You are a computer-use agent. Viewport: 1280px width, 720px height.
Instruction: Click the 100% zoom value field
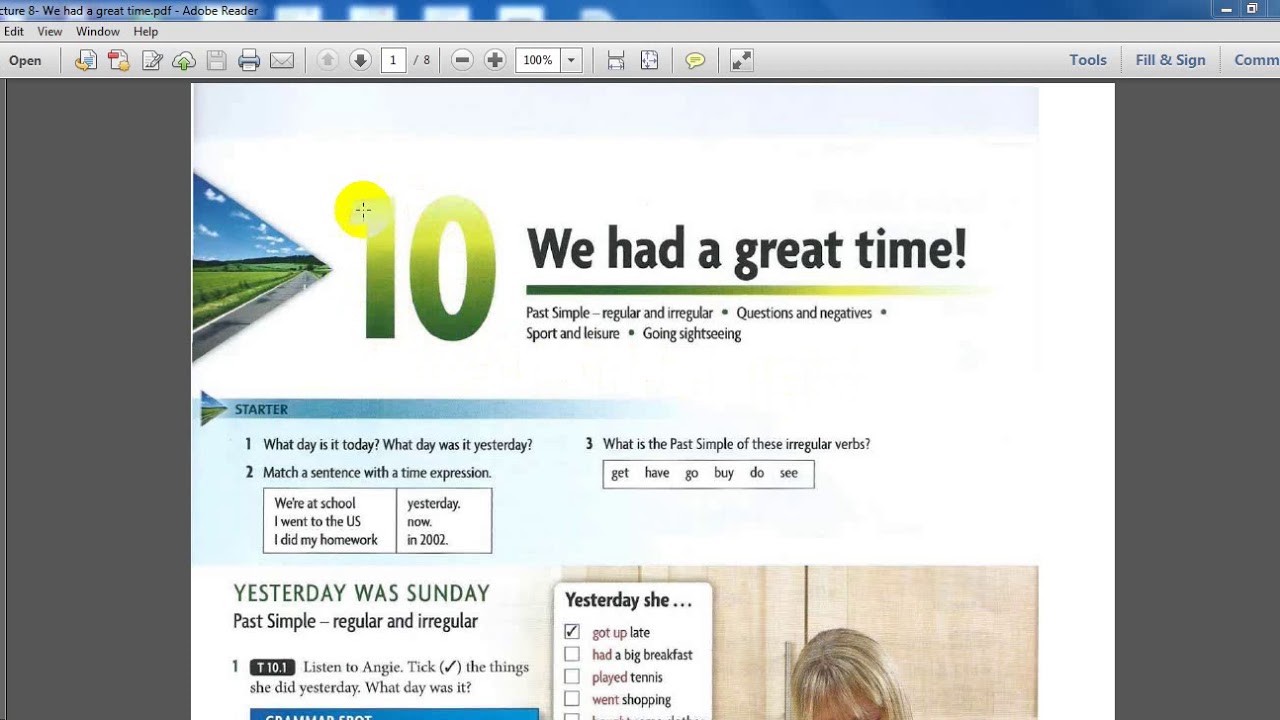pyautogui.click(x=538, y=60)
